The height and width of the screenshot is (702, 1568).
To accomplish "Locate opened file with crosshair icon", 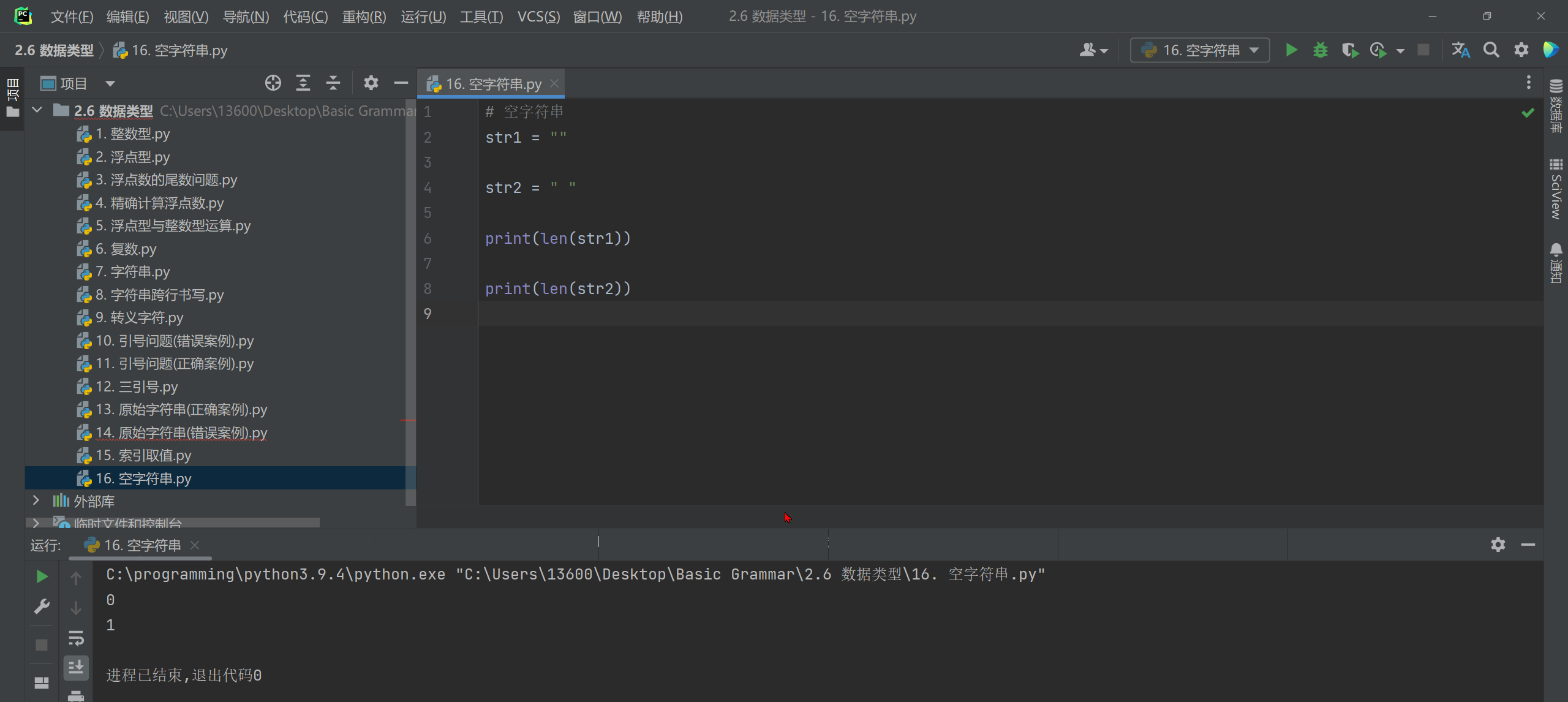I will coord(273,83).
